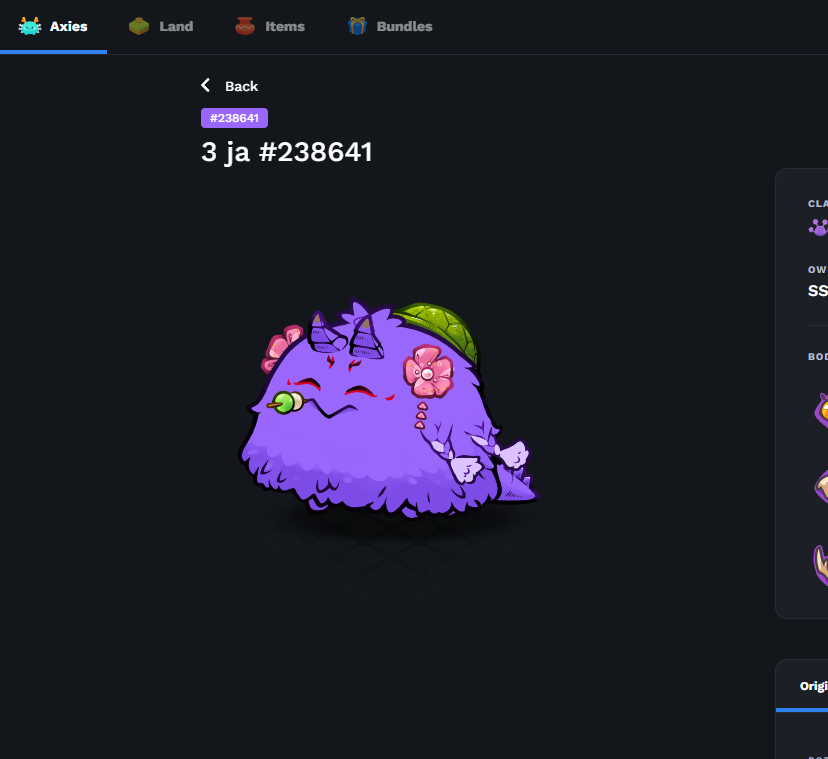Viewport: 828px width, 759px height.
Task: Select the title 3 ja #238641
Action: (287, 152)
